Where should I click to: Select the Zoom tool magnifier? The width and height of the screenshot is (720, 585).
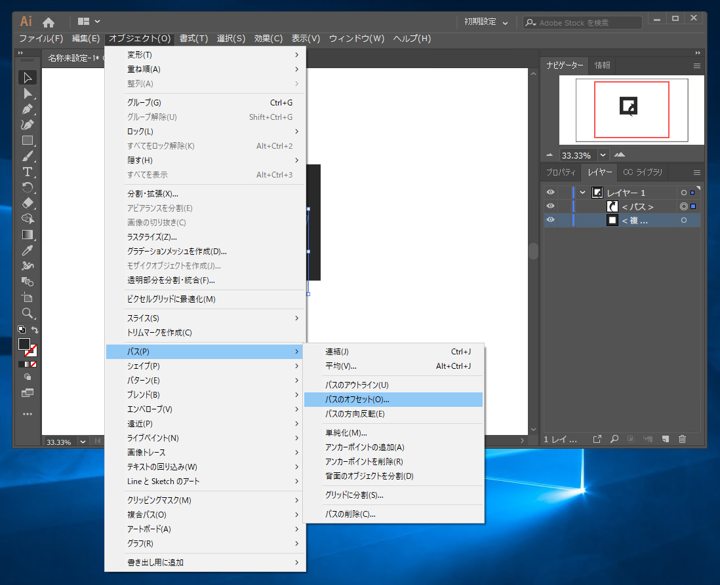point(27,313)
